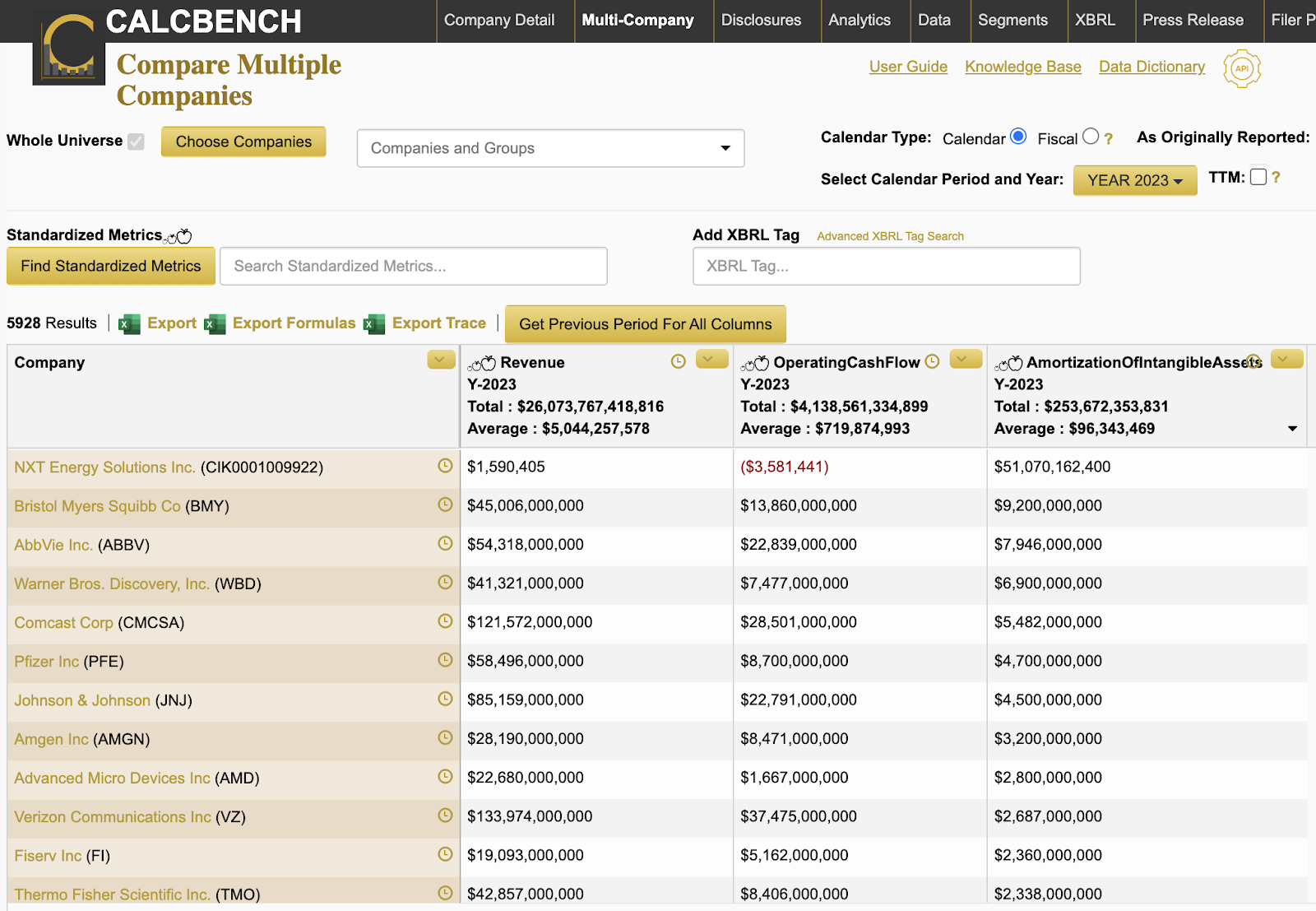Open the Analytics tab
This screenshot has height=911, width=1316.
860,20
